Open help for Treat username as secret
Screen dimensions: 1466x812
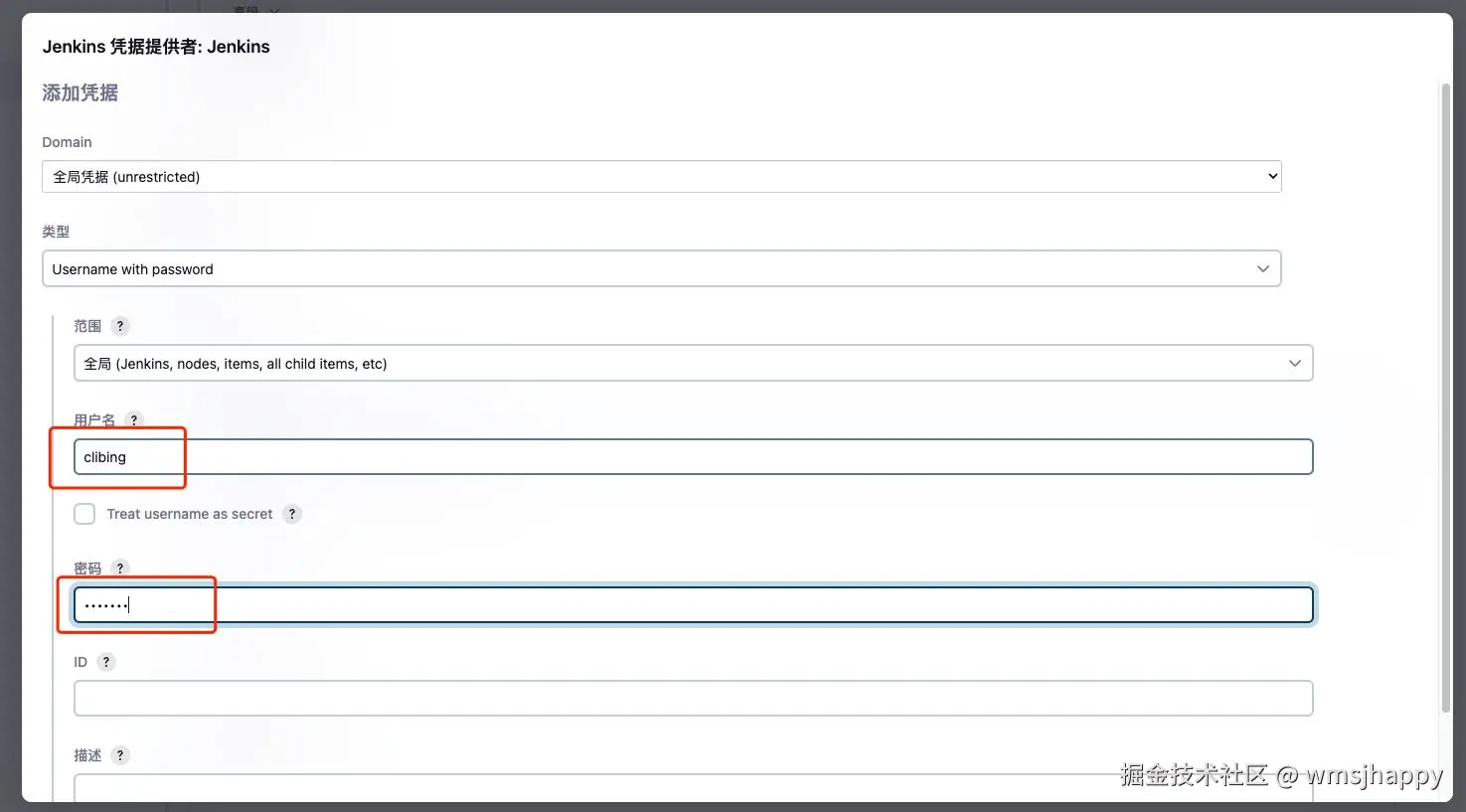(x=292, y=514)
